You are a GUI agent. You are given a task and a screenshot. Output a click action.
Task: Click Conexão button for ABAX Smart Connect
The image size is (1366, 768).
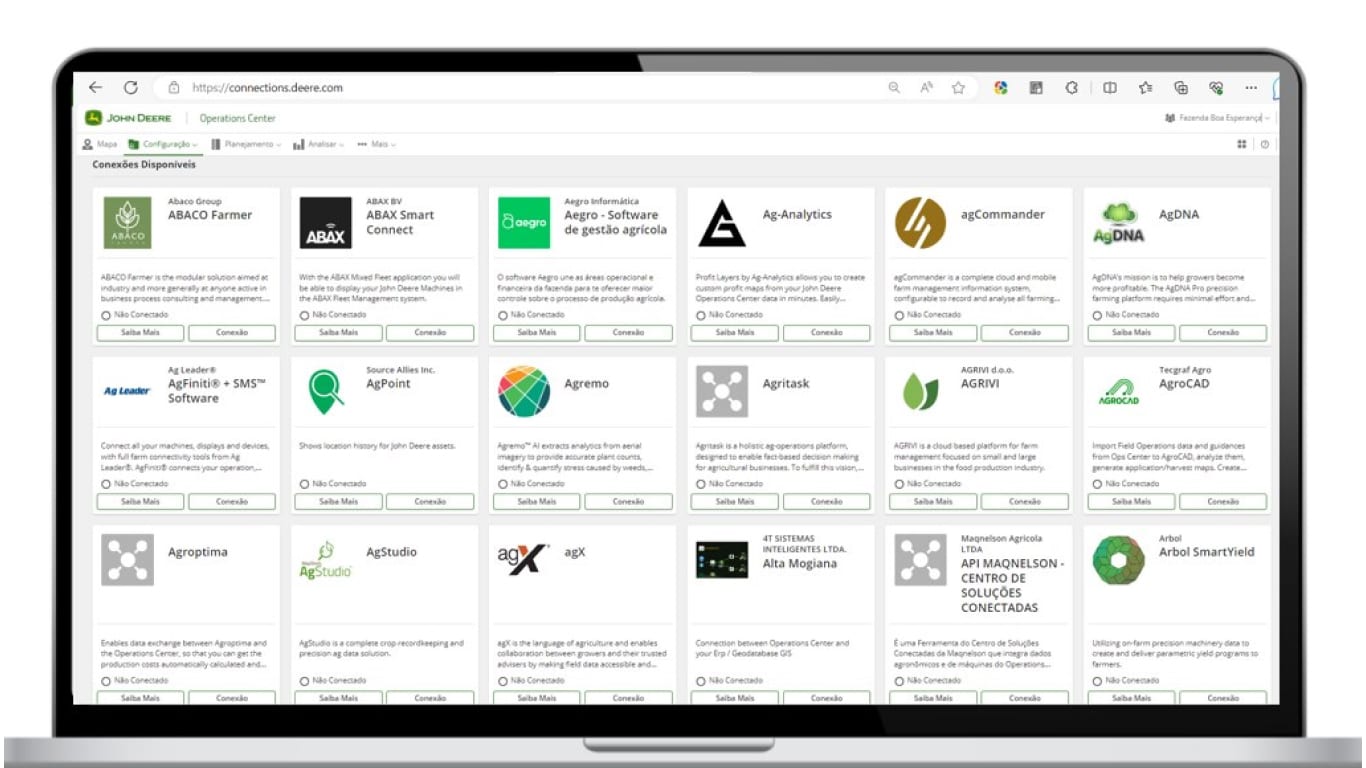click(430, 332)
